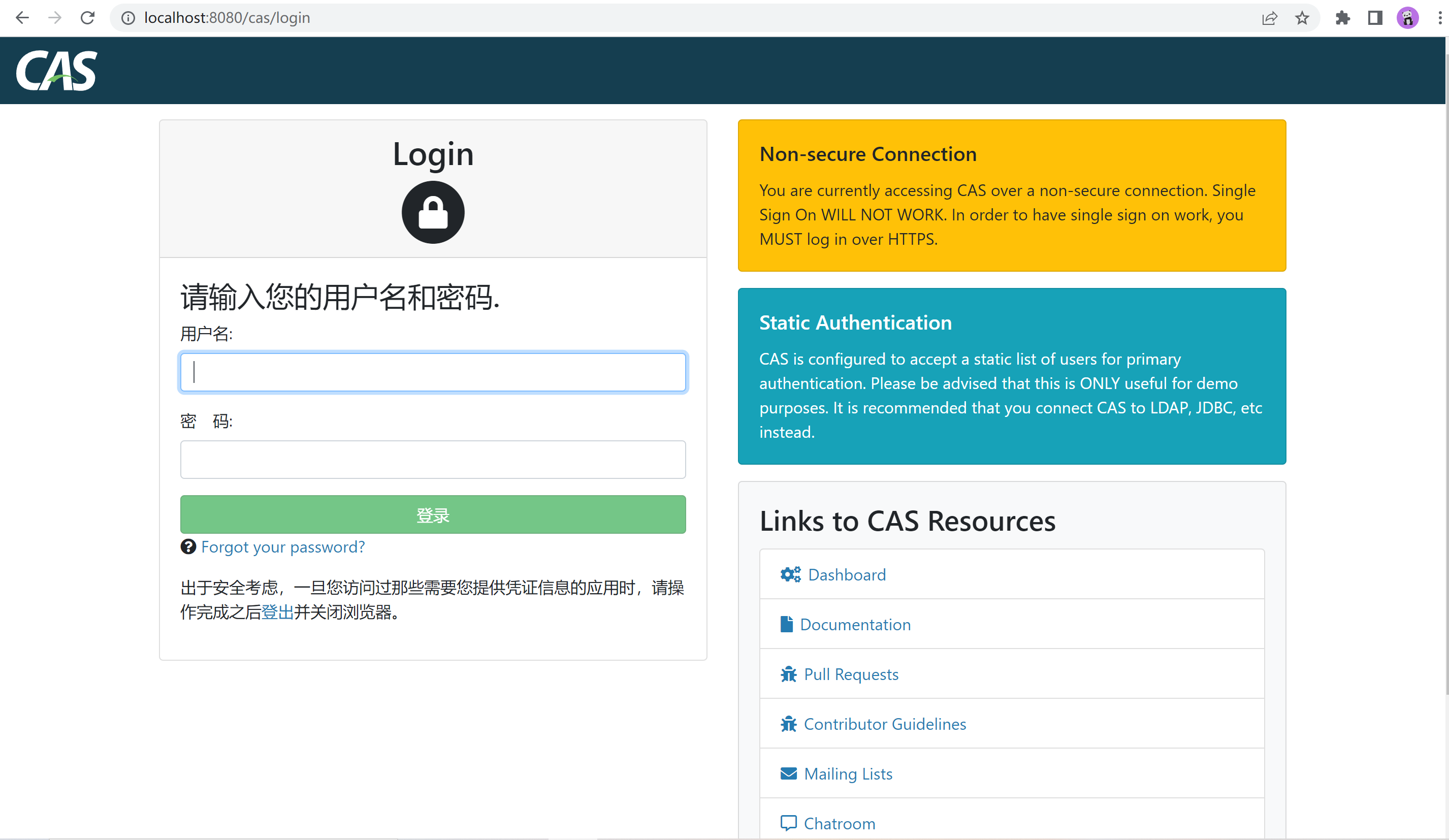Click the padlock icon above the Login heading
This screenshot has height=840, width=1449.
[x=433, y=212]
